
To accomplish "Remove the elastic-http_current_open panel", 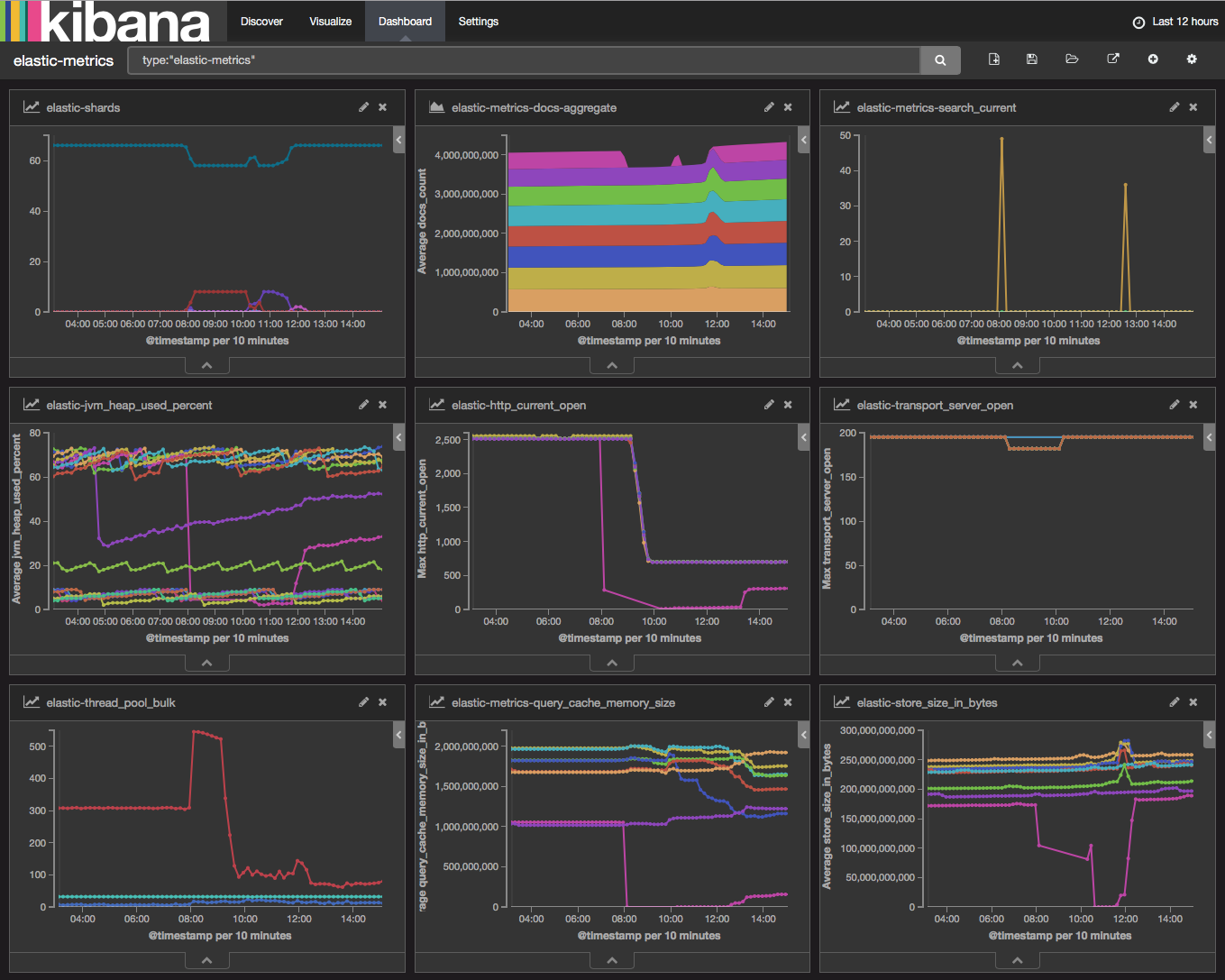I will click(x=788, y=405).
